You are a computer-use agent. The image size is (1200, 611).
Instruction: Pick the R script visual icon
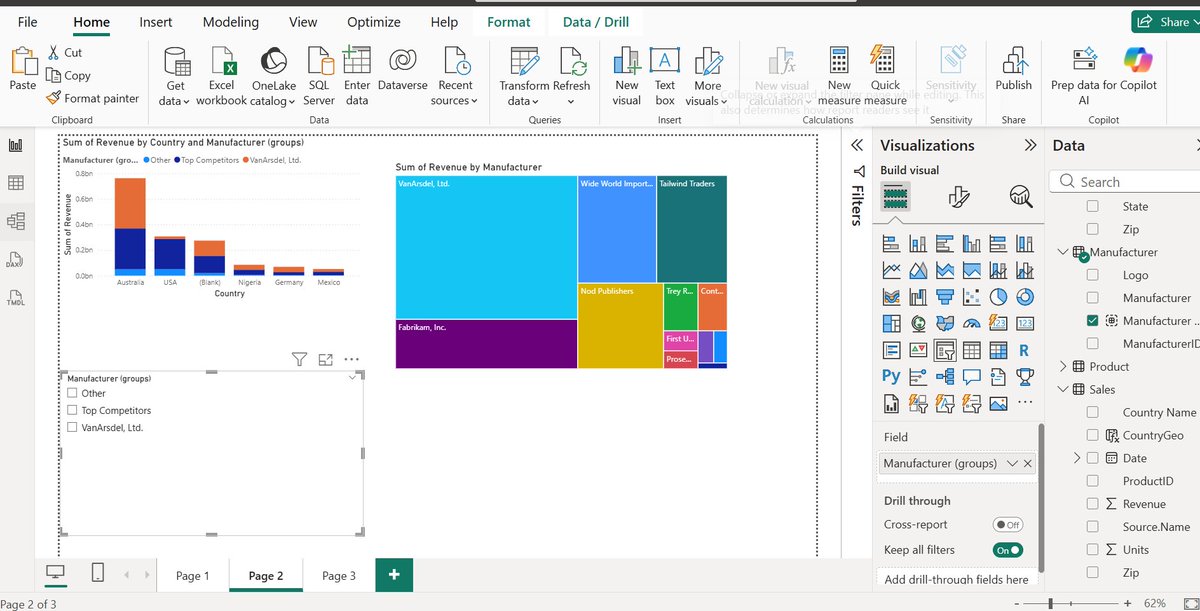coord(1024,350)
